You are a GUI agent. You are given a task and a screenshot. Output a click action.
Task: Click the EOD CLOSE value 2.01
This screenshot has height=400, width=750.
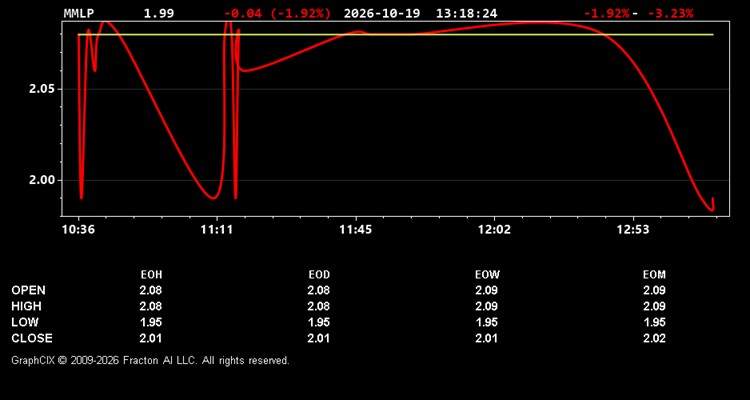(x=319, y=338)
